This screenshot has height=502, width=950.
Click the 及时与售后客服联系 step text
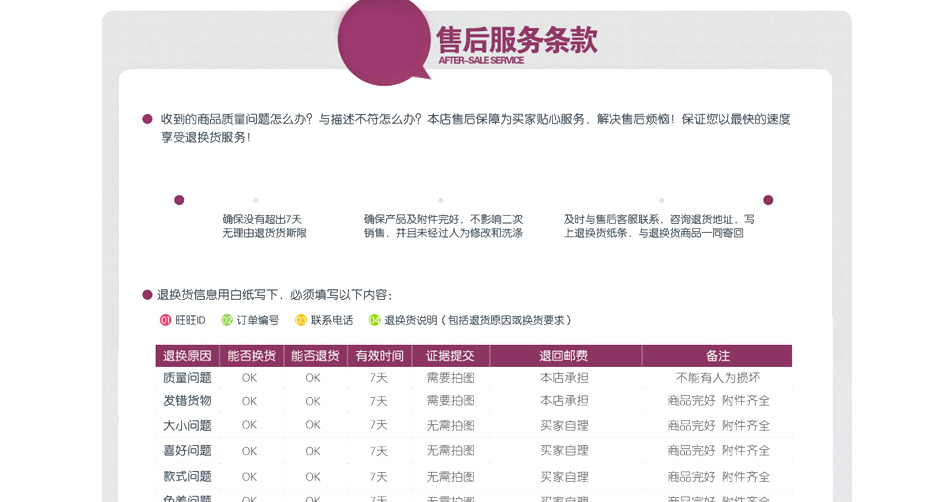click(x=659, y=226)
